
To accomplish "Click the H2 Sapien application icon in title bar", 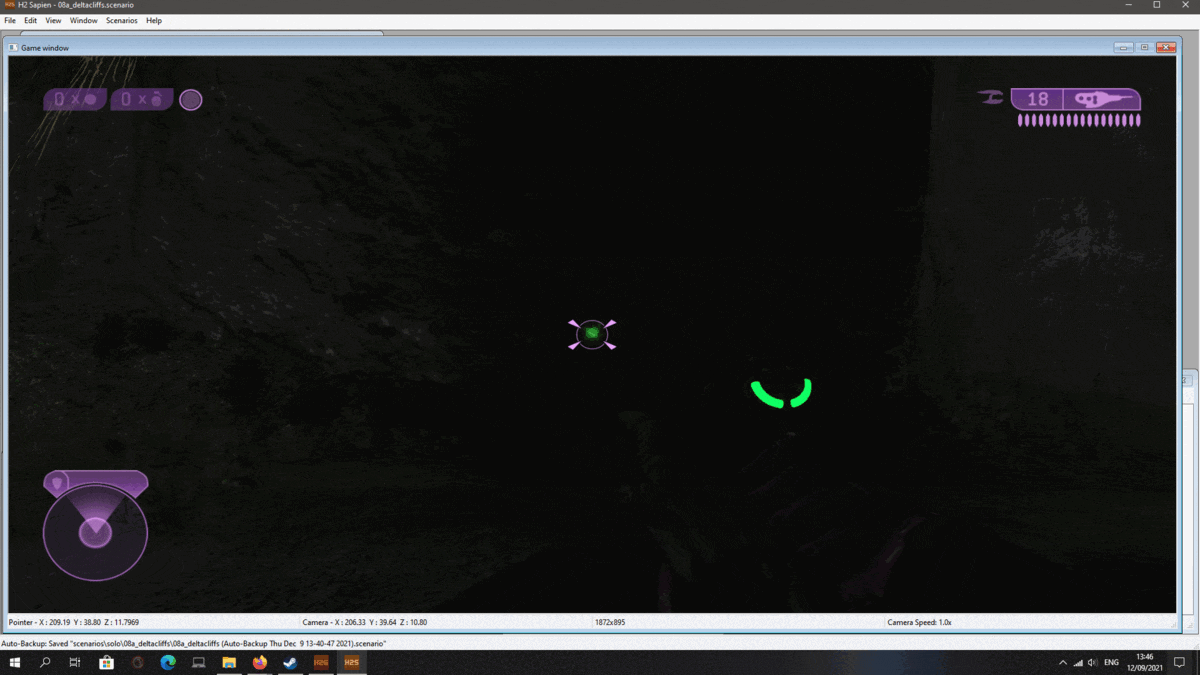I will [9, 5].
